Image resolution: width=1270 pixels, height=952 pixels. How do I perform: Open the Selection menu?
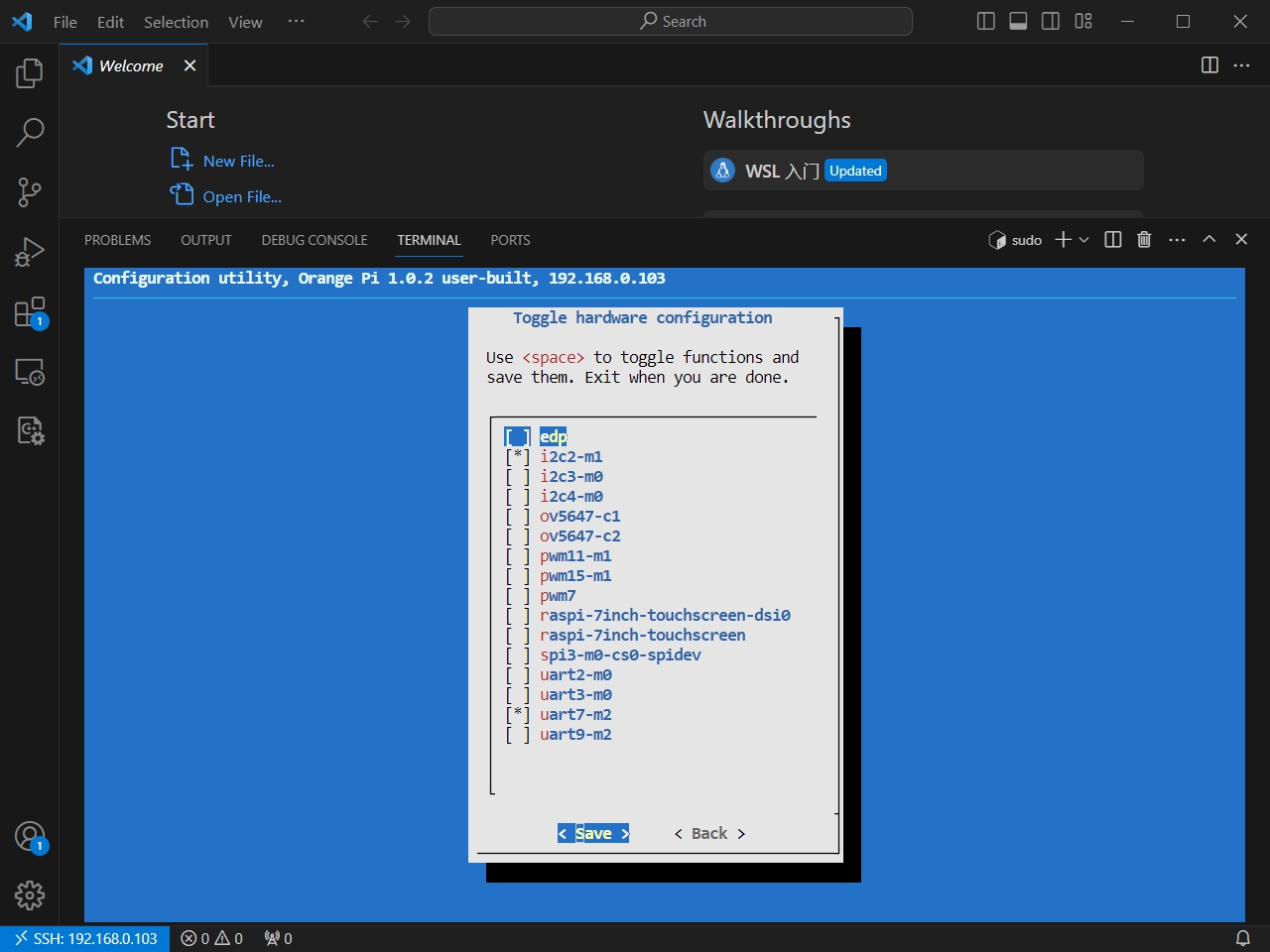pyautogui.click(x=176, y=21)
